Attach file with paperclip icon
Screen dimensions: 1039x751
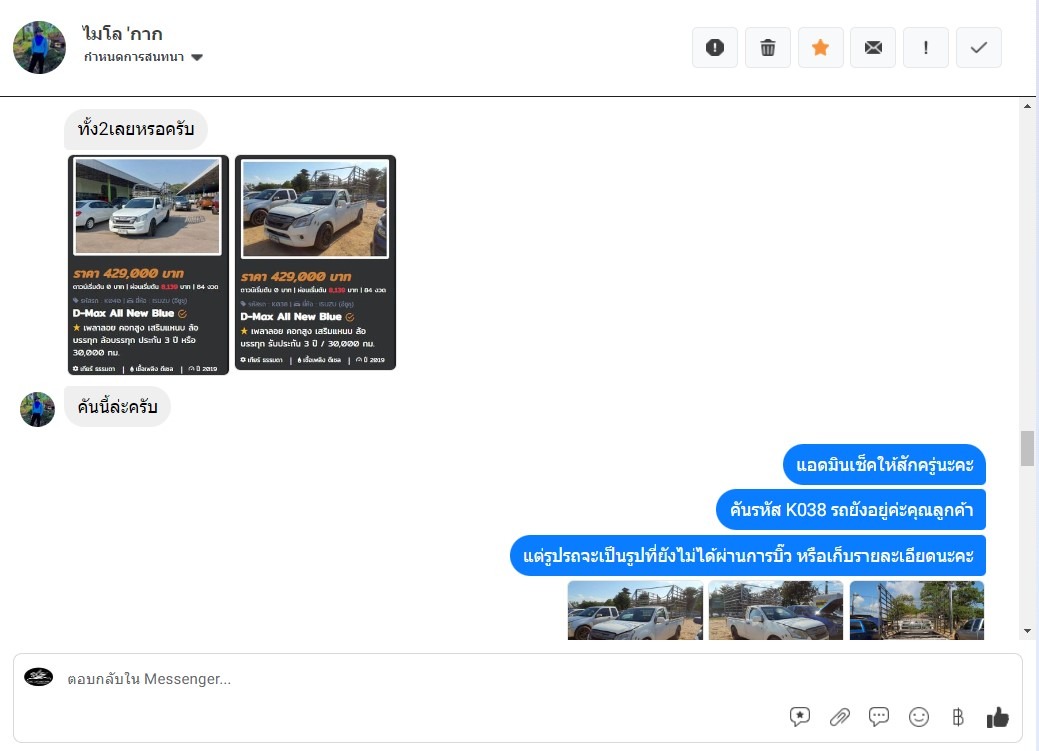click(840, 717)
